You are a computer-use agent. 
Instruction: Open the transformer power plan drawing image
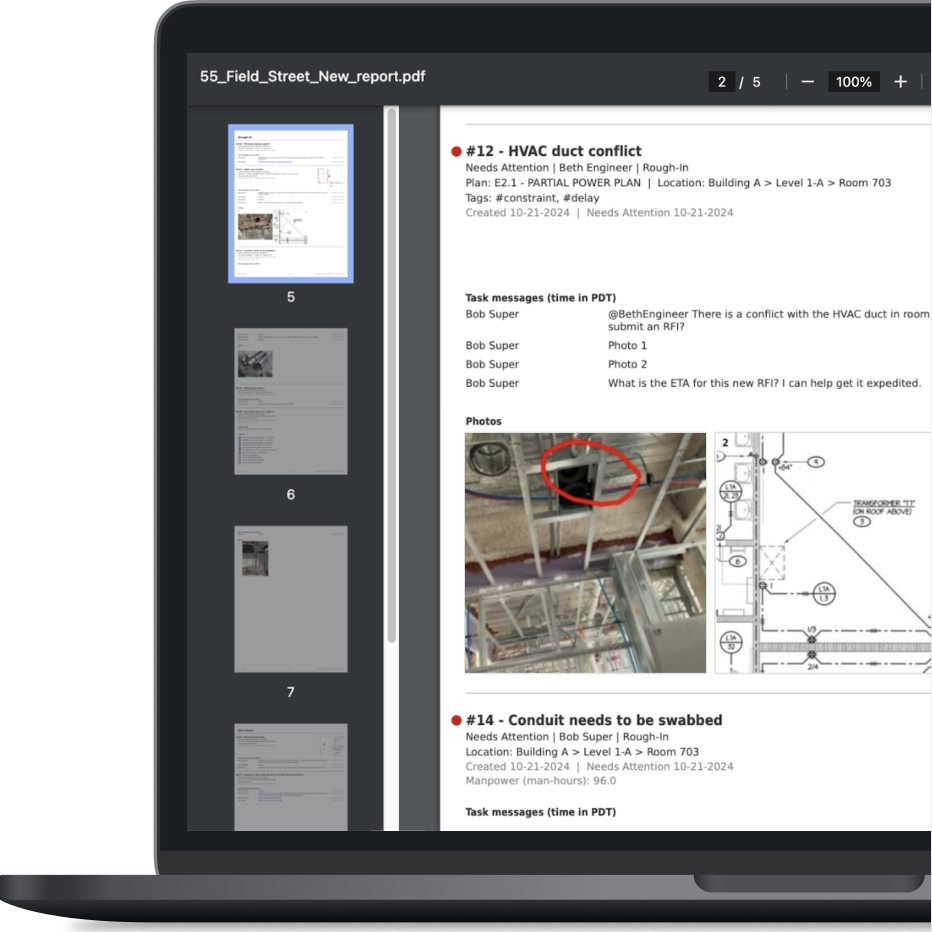pos(822,552)
